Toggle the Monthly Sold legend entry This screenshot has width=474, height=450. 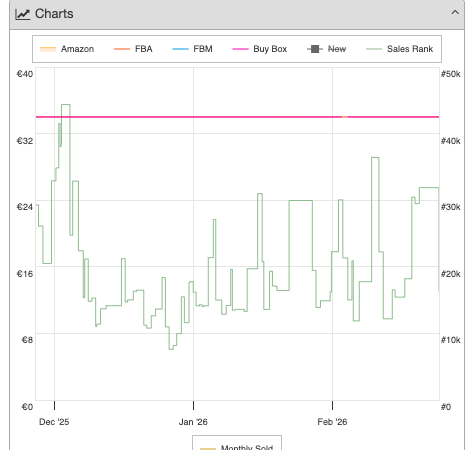tap(236, 447)
